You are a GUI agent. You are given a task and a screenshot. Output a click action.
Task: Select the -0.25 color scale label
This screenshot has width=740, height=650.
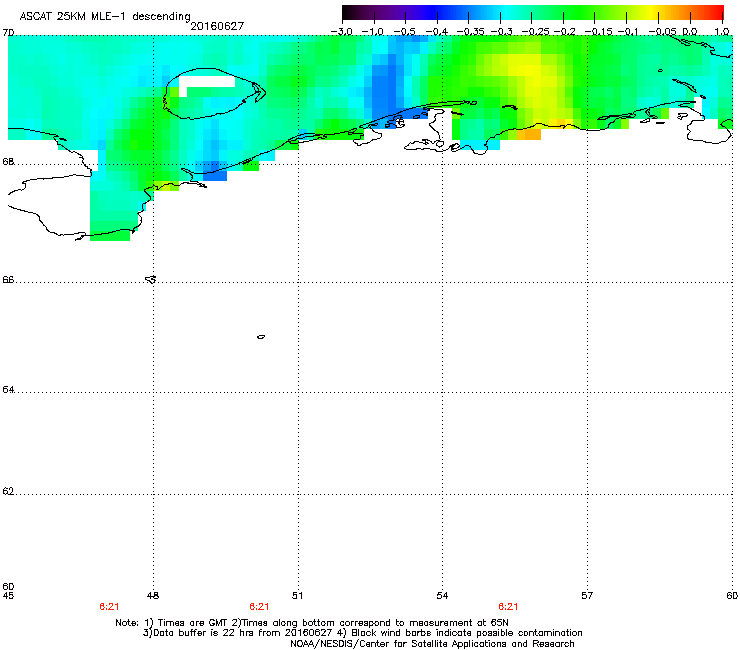point(535,32)
